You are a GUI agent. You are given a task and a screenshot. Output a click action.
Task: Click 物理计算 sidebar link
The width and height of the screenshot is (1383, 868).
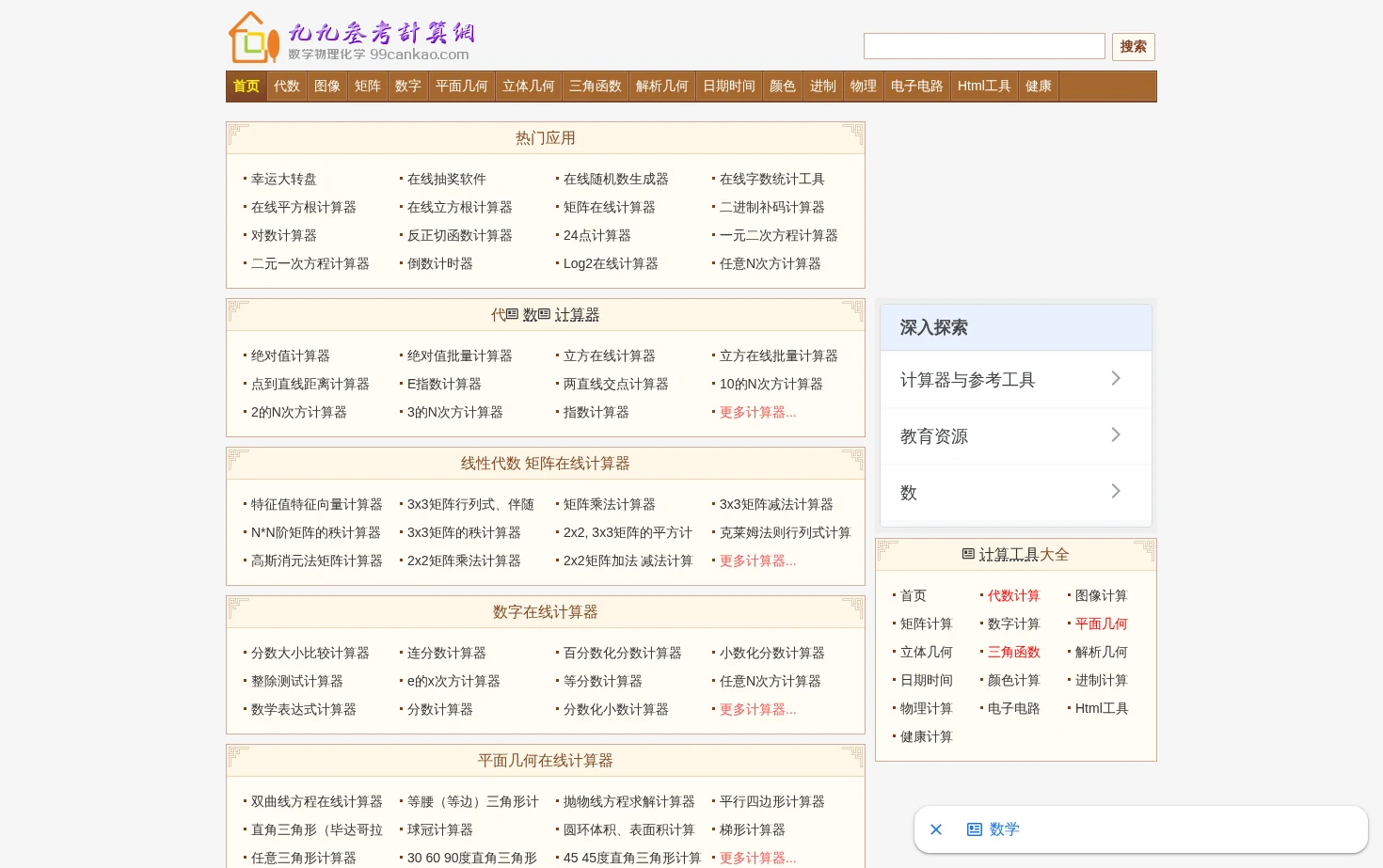tap(927, 708)
